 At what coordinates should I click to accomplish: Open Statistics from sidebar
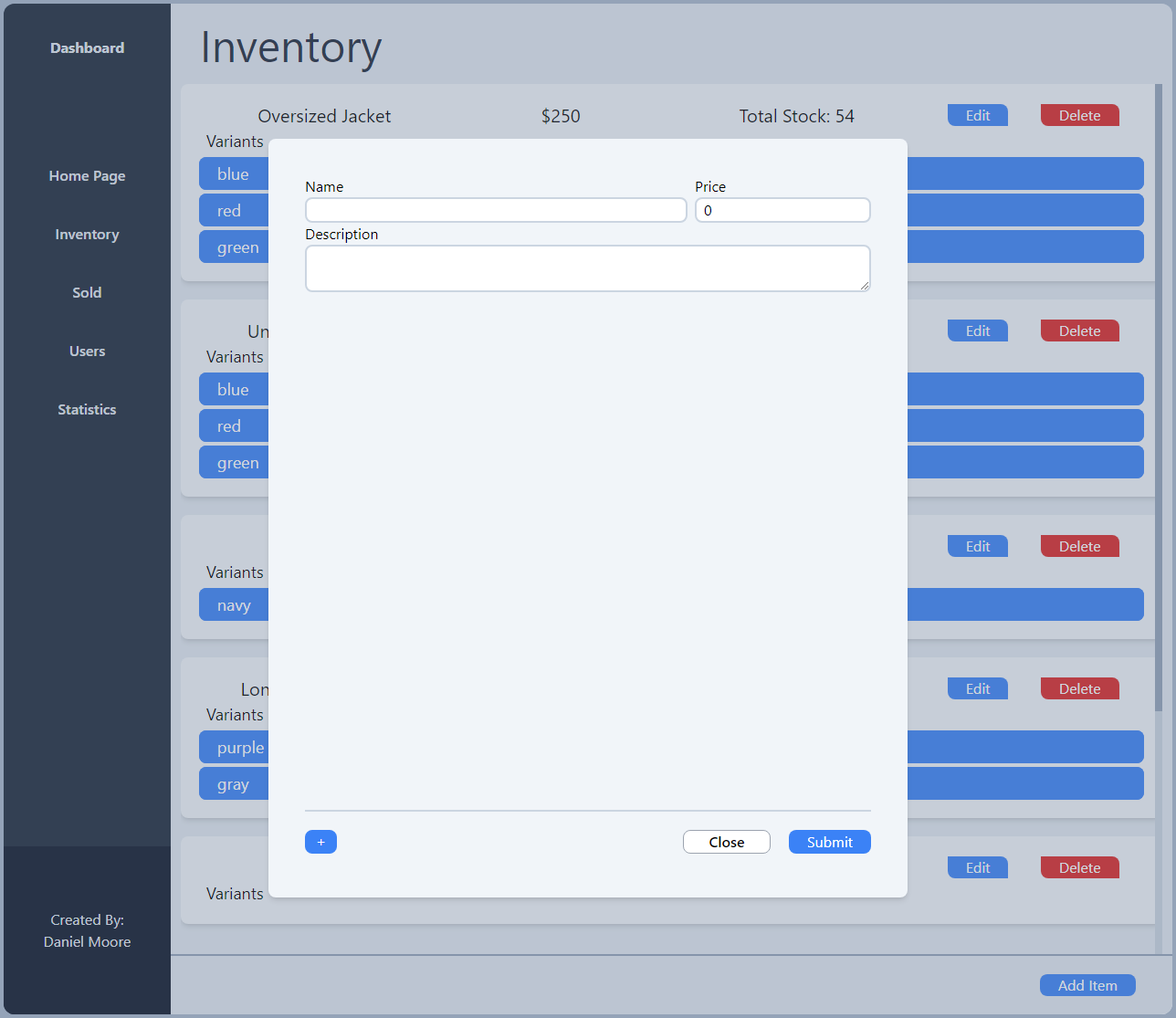click(87, 410)
